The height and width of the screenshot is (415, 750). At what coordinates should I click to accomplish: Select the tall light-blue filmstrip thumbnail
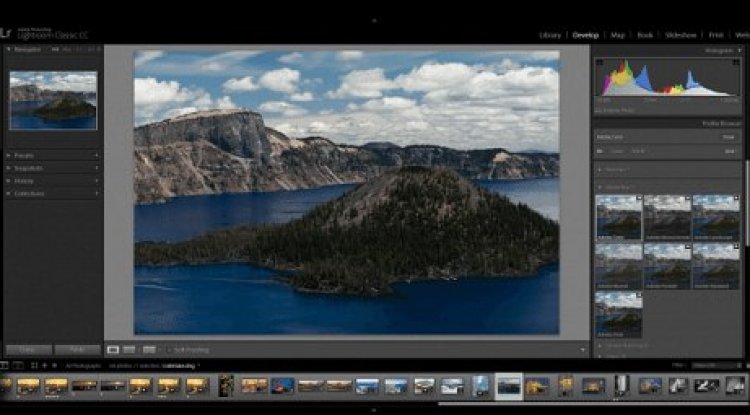click(480, 385)
